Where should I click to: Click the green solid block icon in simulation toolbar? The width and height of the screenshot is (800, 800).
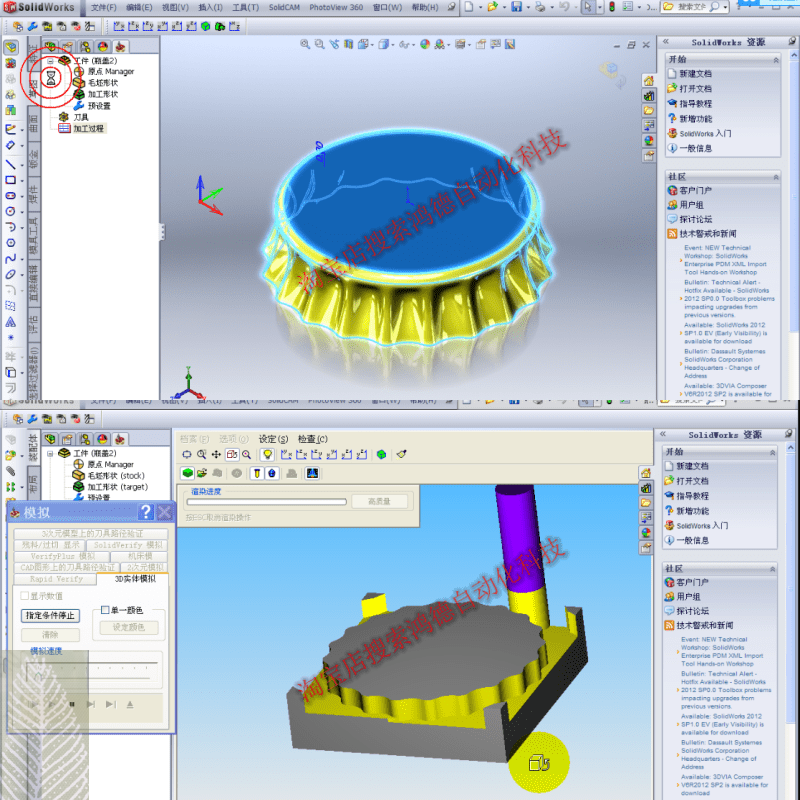click(188, 473)
